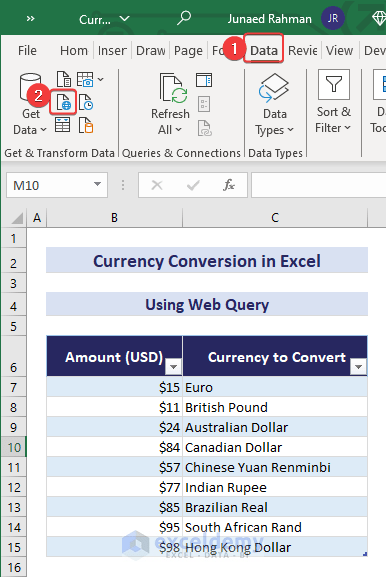Screen dimensions: 386x577
Task: Click the Using Web Query cell
Action: coord(207,304)
